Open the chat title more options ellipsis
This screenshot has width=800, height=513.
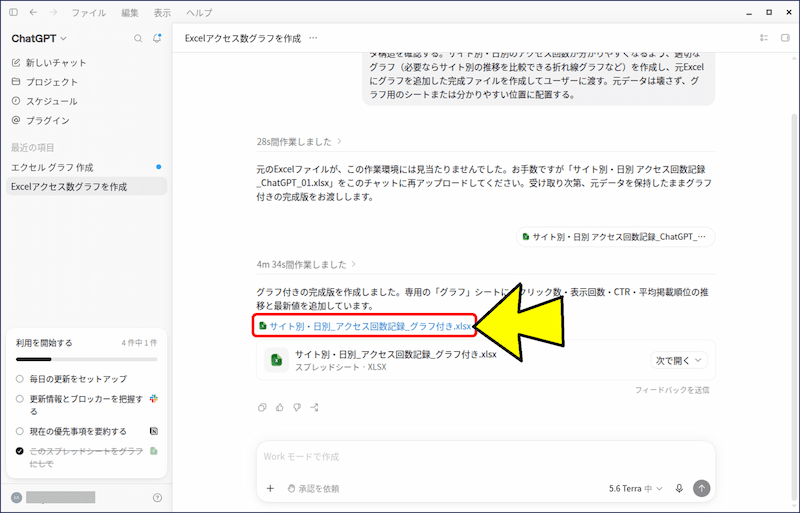(x=313, y=38)
